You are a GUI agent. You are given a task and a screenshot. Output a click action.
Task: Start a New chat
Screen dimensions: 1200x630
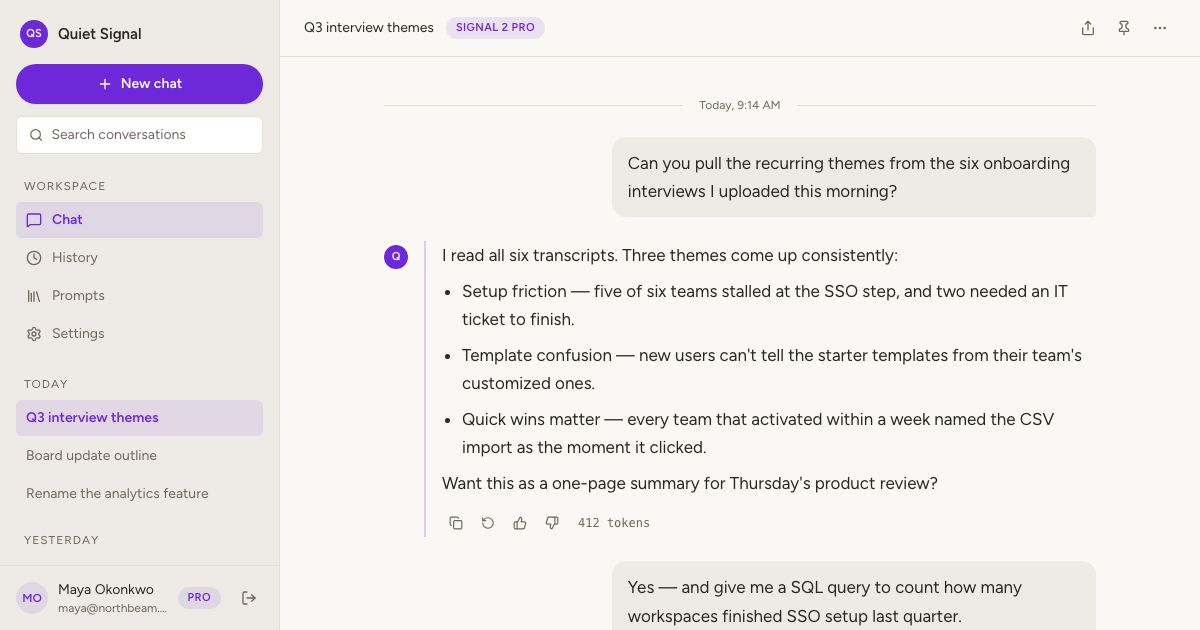click(139, 84)
